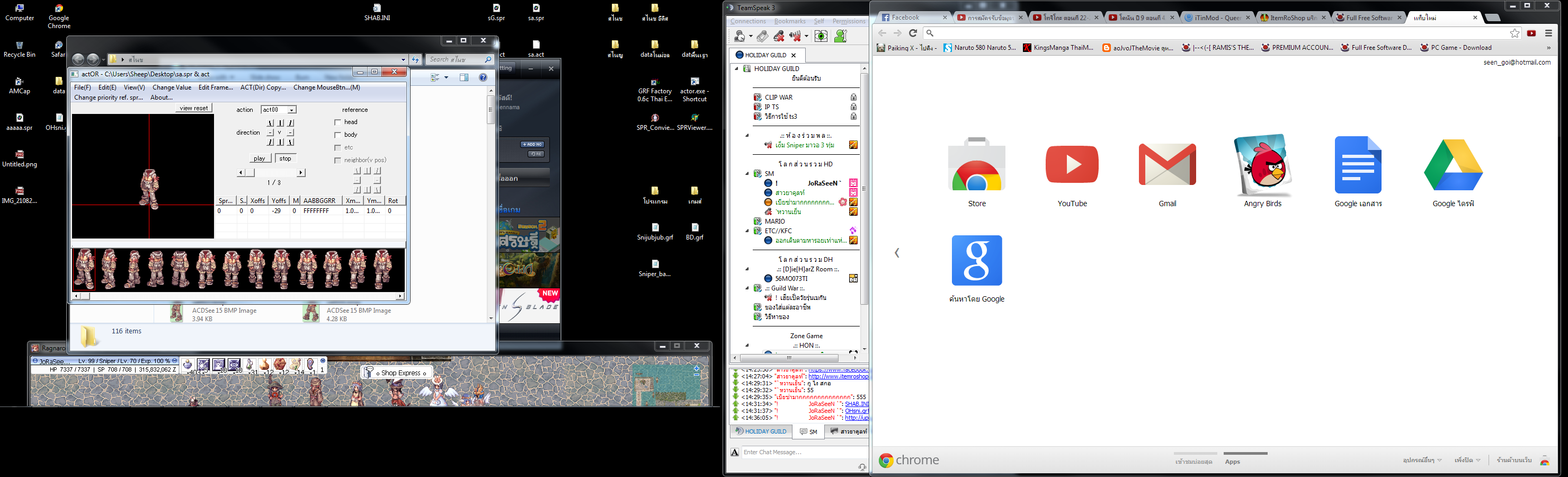The height and width of the screenshot is (477, 1568).
Task: Open the Chrome Web Store app icon
Action: click(976, 164)
